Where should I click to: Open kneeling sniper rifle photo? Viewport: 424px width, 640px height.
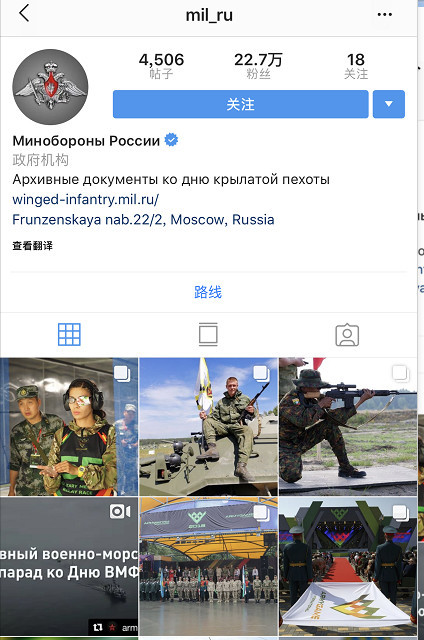click(348, 427)
